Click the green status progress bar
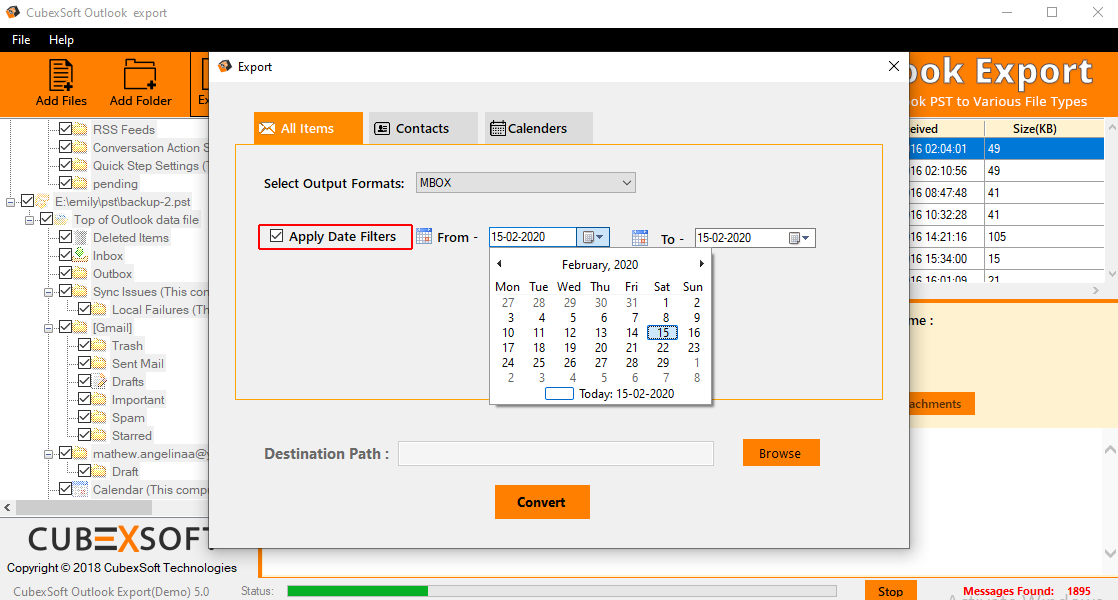 pyautogui.click(x=357, y=591)
